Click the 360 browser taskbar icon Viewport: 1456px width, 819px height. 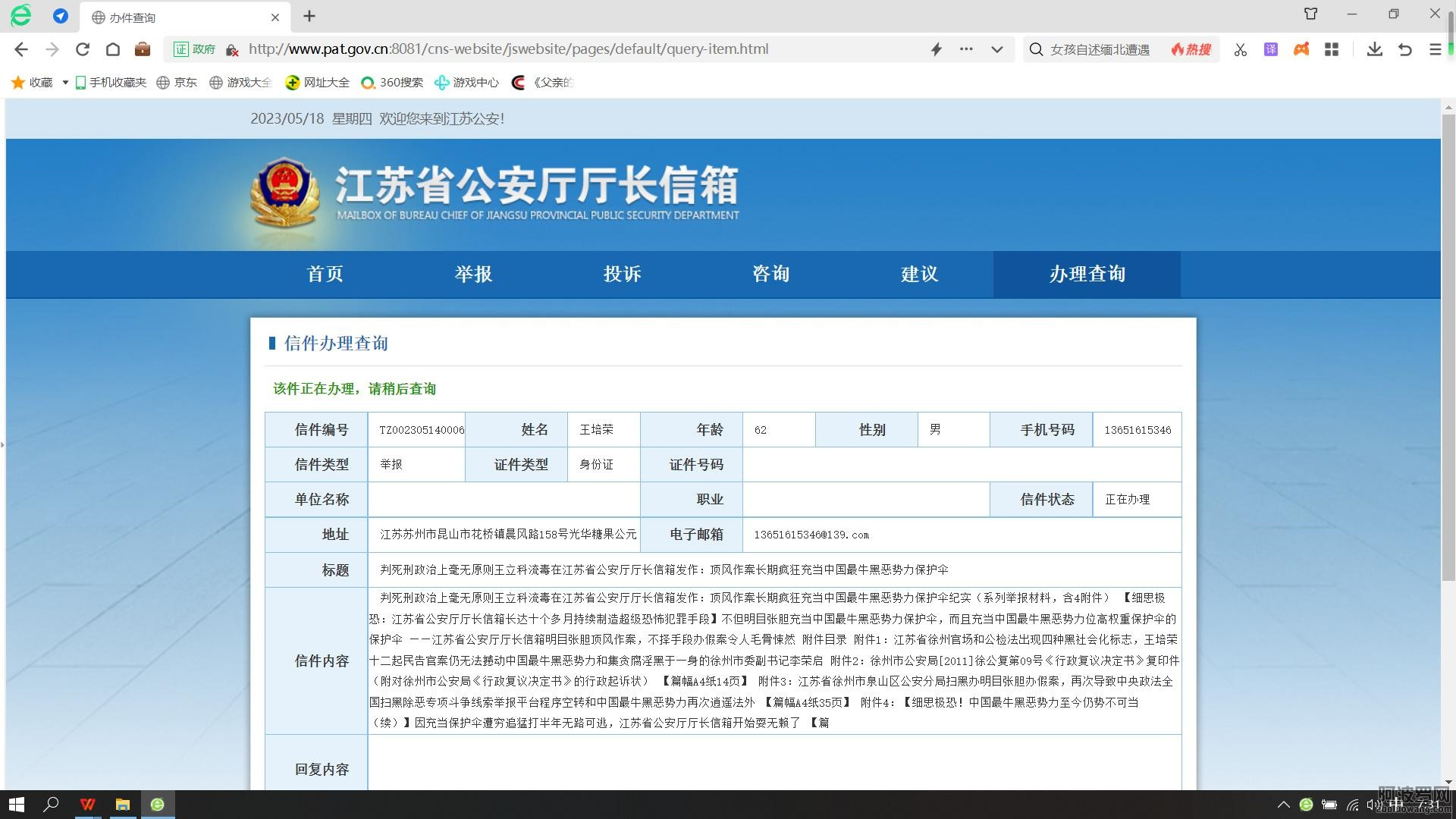157,805
